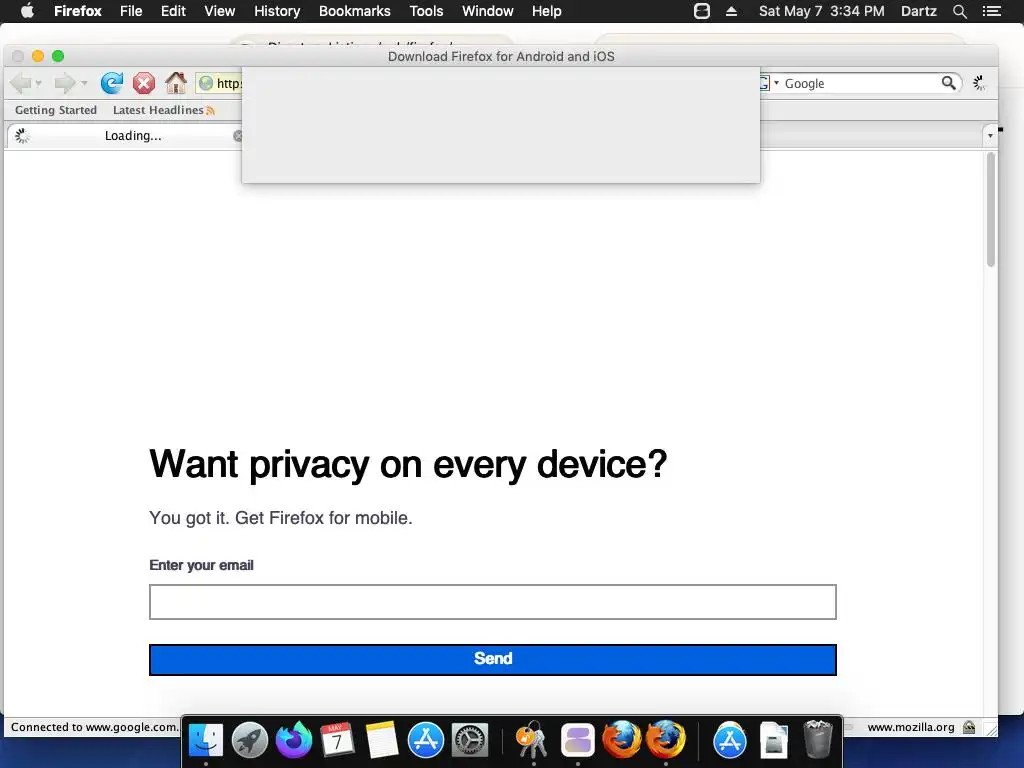This screenshot has width=1024, height=768.
Task: Open the View menu
Action: click(x=219, y=11)
